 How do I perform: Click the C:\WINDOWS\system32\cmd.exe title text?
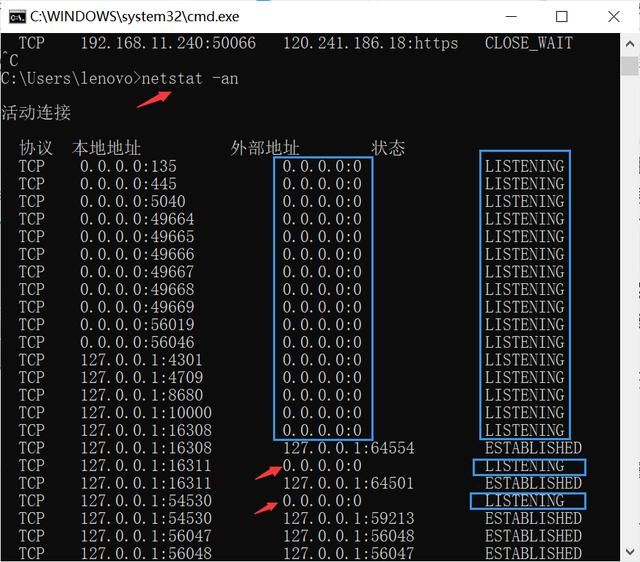[x=135, y=17]
